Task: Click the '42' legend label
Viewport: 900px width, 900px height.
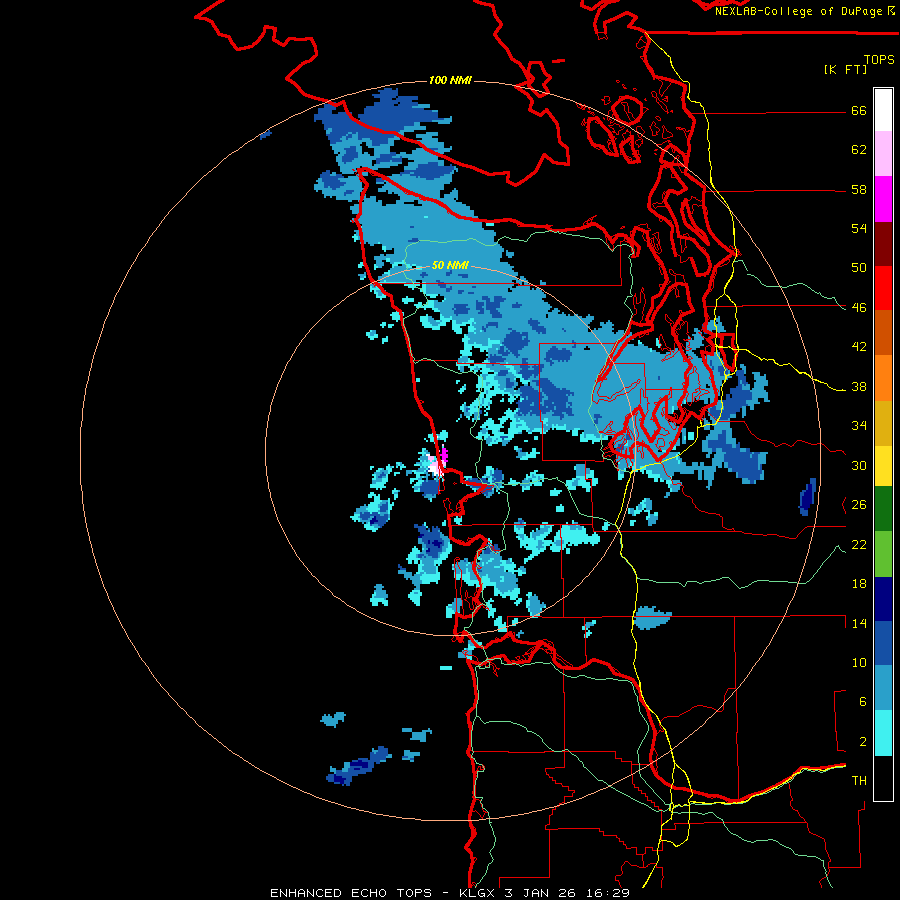Action: point(859,347)
